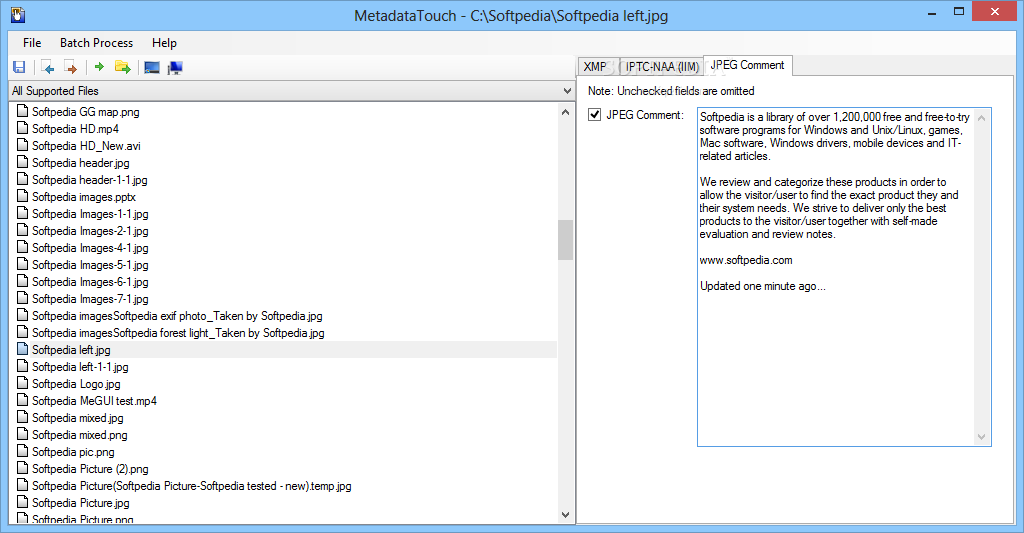Viewport: 1024px width, 533px height.
Task: Close the MetadataTouch window
Action: point(995,11)
